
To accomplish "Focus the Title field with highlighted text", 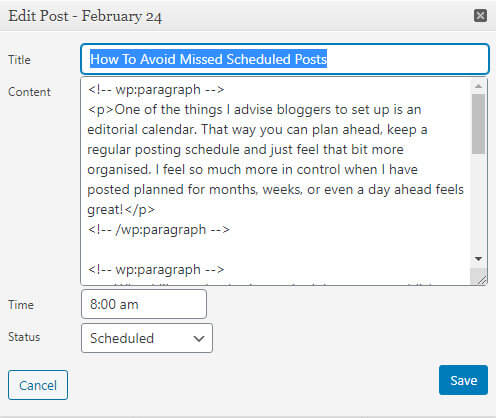I will (x=285, y=59).
